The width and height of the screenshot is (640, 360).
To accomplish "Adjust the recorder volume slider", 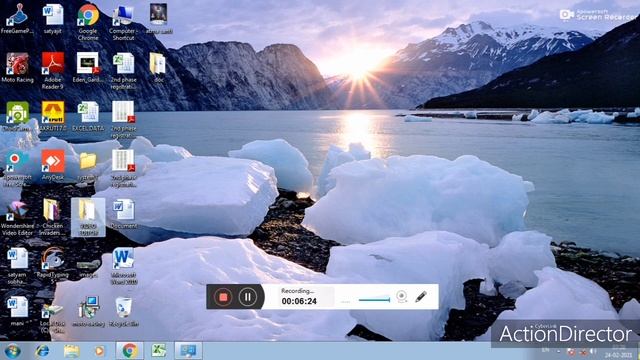I will (374, 300).
